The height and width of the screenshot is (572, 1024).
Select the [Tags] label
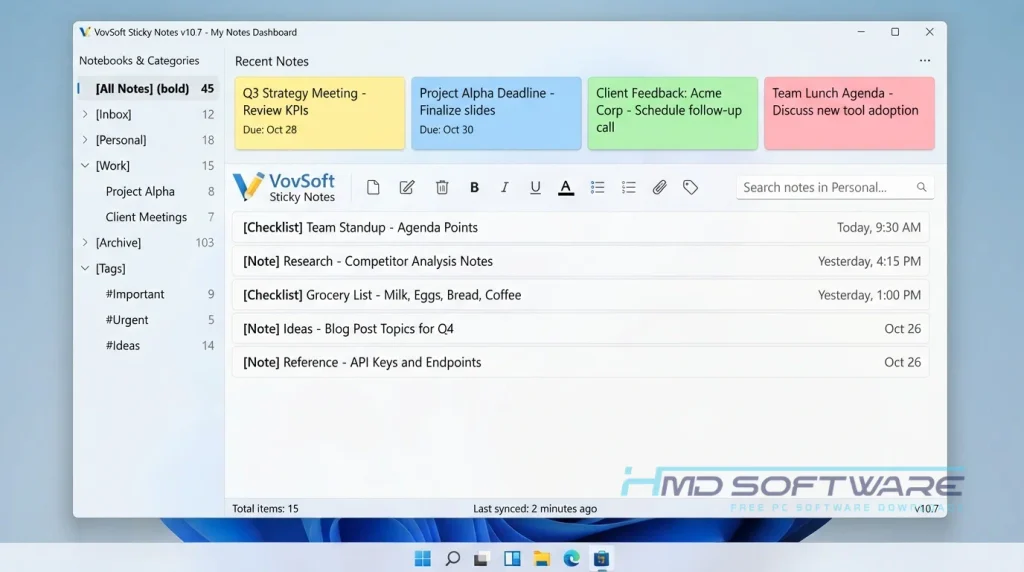coord(110,268)
